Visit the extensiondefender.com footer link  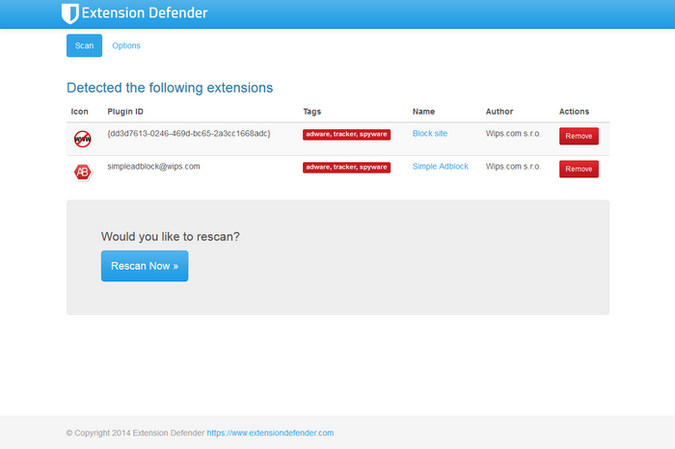click(x=270, y=433)
